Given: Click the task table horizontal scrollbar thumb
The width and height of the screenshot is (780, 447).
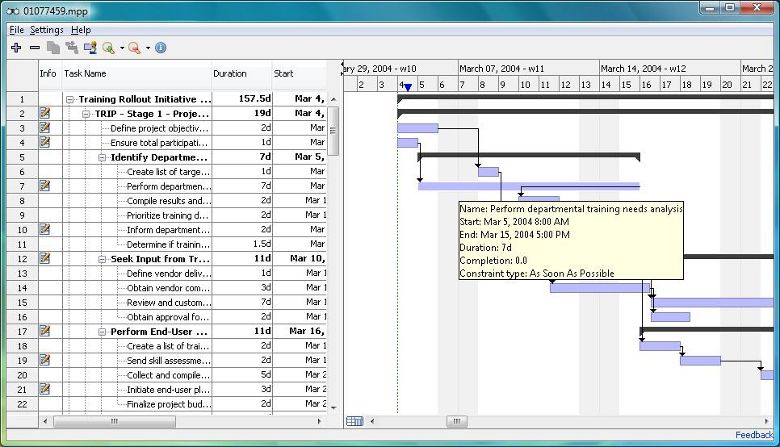Looking at the screenshot, I should 113,421.
